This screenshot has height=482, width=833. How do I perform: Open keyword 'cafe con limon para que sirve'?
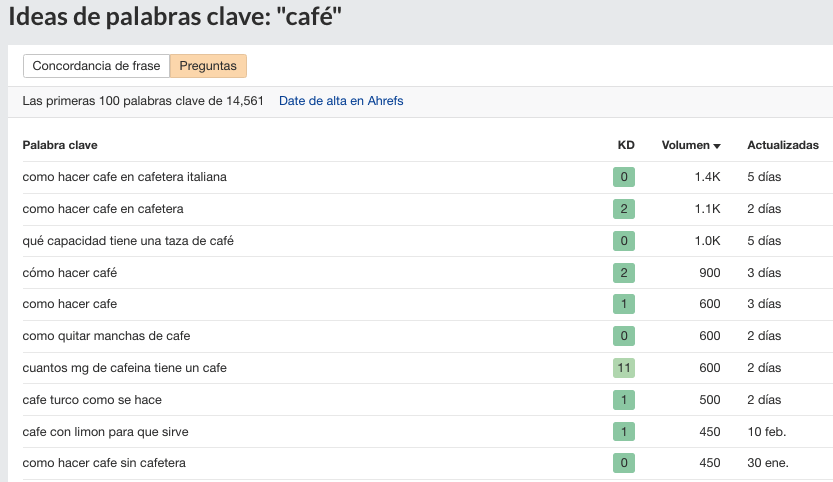click(x=105, y=432)
